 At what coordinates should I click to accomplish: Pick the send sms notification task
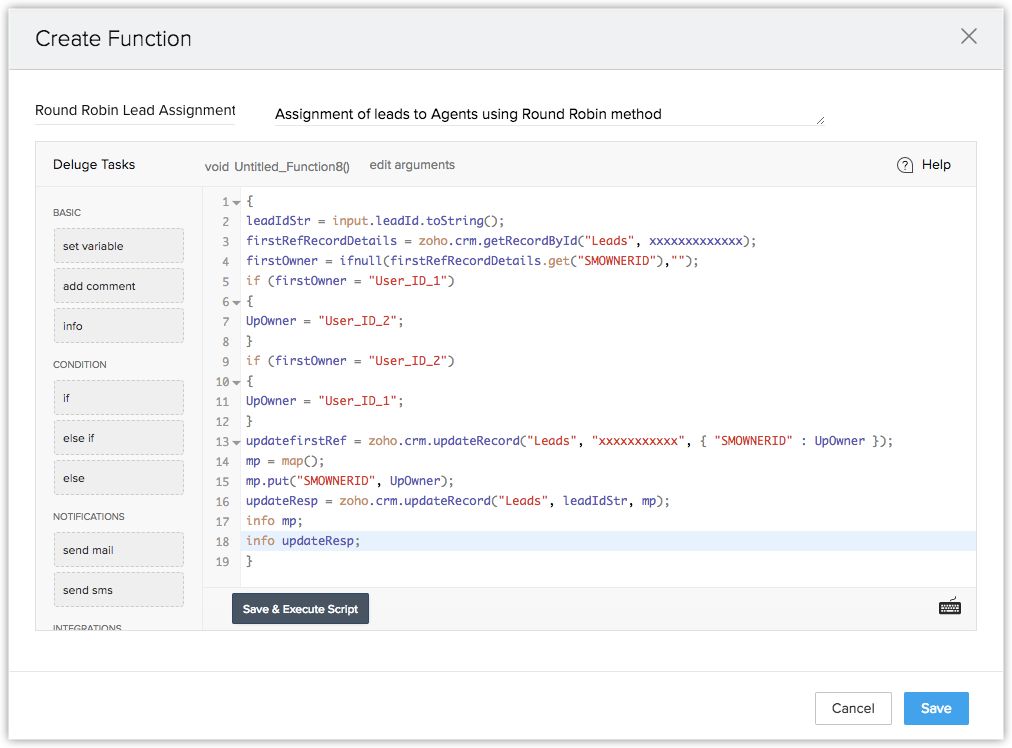118,590
